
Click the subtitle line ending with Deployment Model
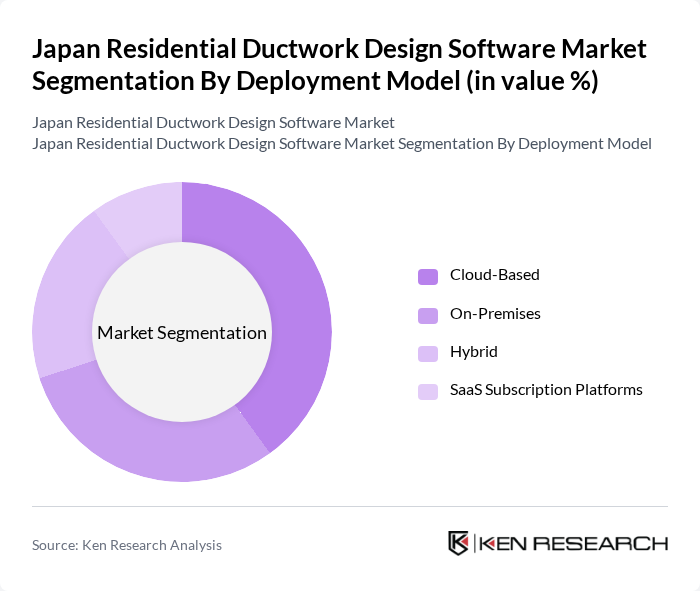pos(342,144)
